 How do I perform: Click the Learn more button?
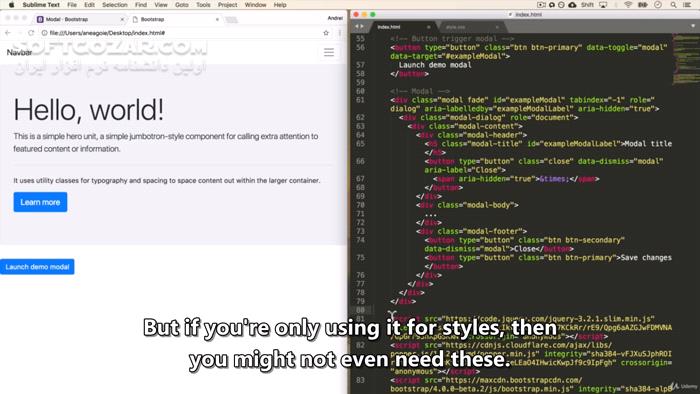pyautogui.click(x=40, y=202)
